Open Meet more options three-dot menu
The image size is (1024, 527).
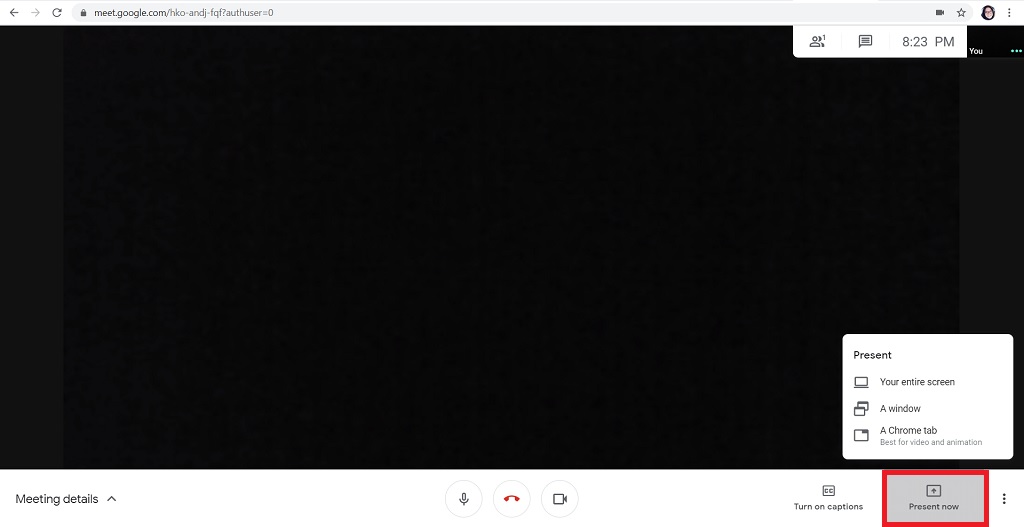click(1004, 499)
